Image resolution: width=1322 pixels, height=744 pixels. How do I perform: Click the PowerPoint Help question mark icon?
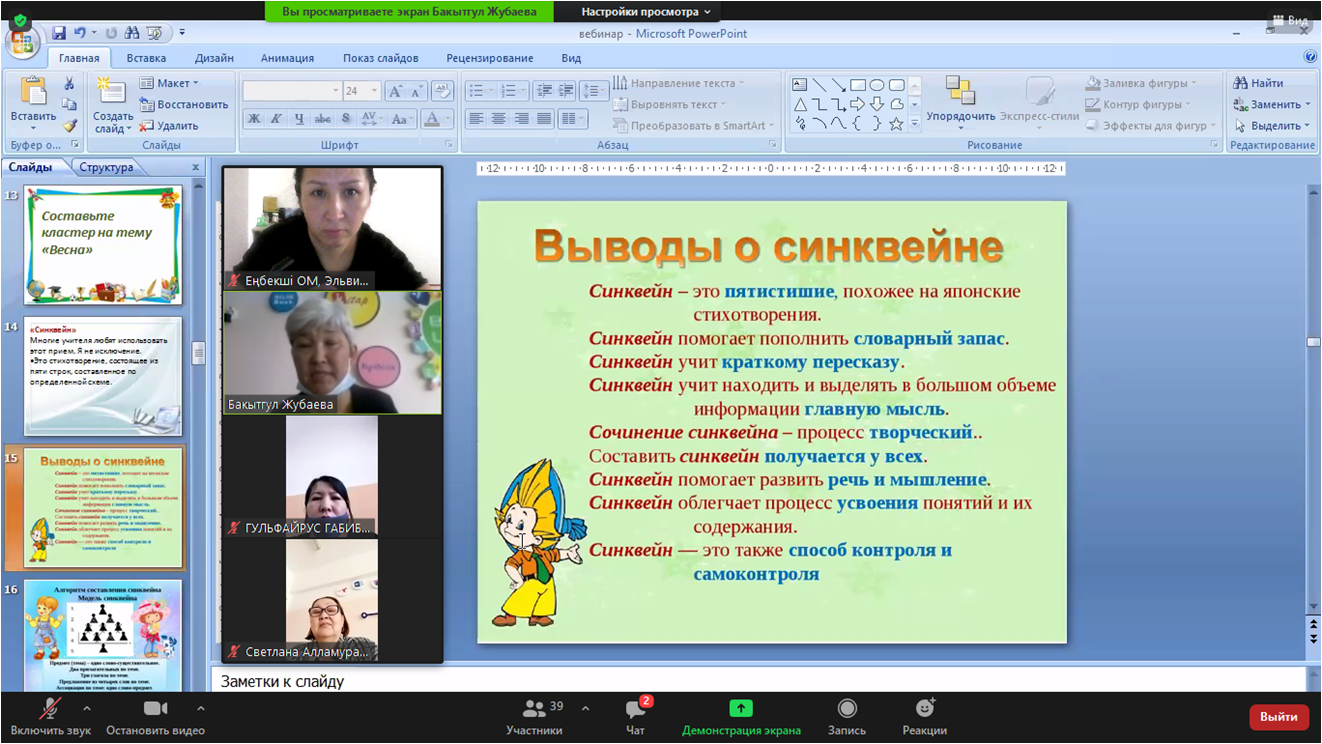[1310, 57]
